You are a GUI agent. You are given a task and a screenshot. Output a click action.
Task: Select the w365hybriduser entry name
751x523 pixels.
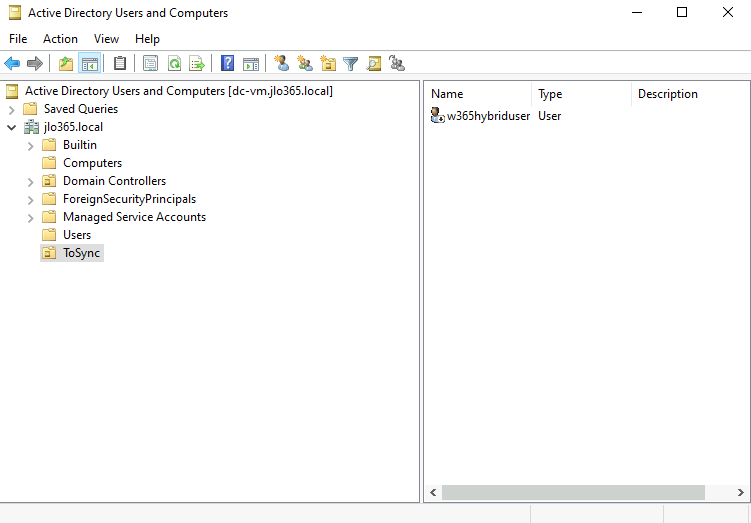(x=489, y=116)
